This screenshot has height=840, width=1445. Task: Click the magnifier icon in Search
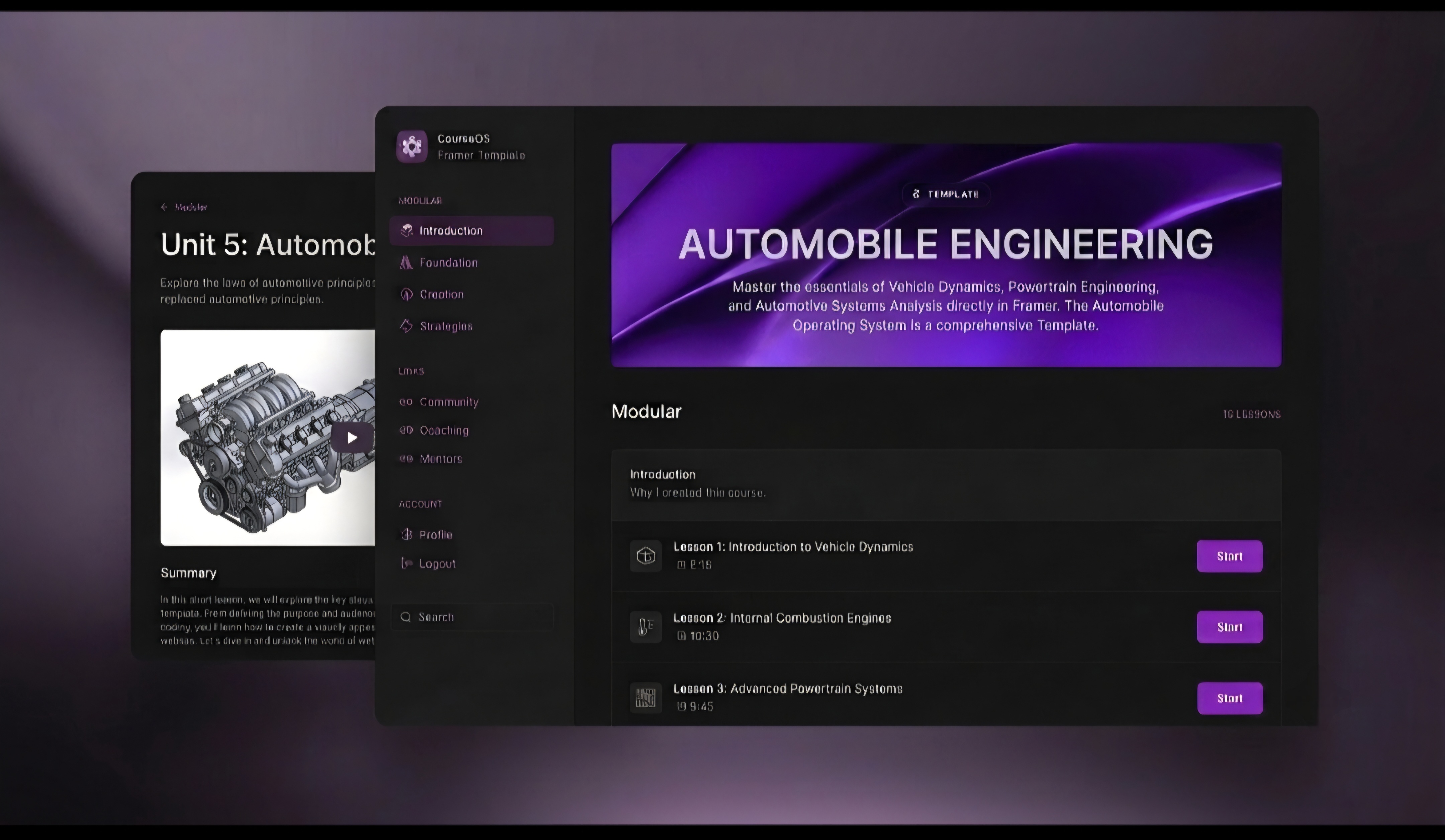point(406,617)
